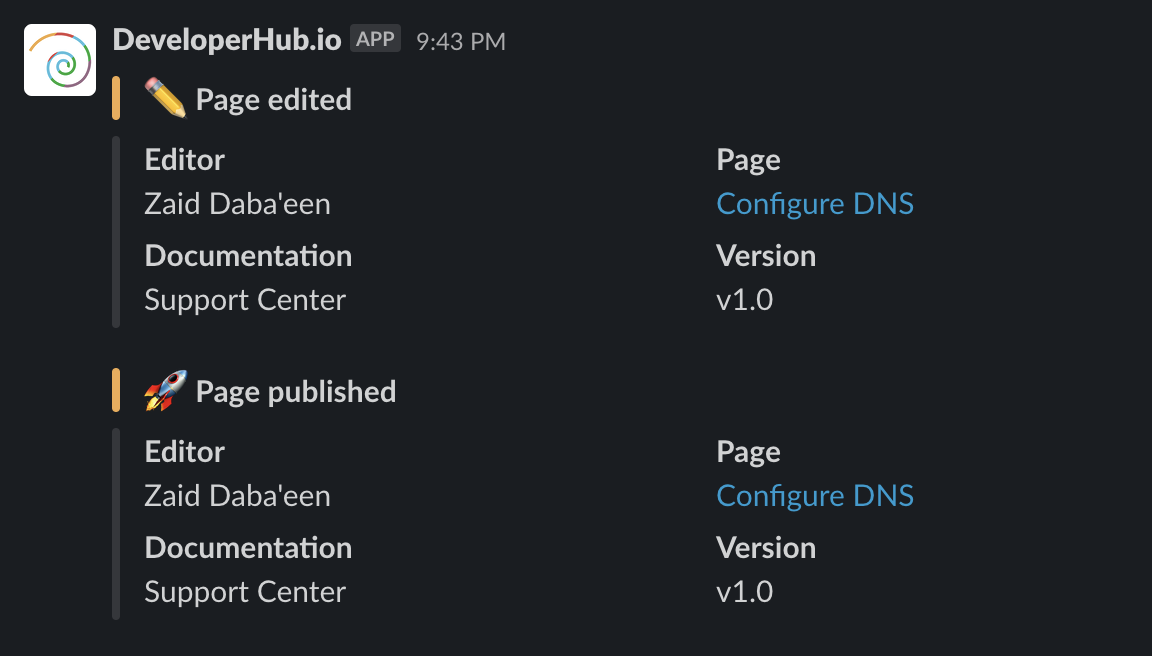Click the Editor label in Page edited block
This screenshot has height=656, width=1152.
tap(184, 159)
